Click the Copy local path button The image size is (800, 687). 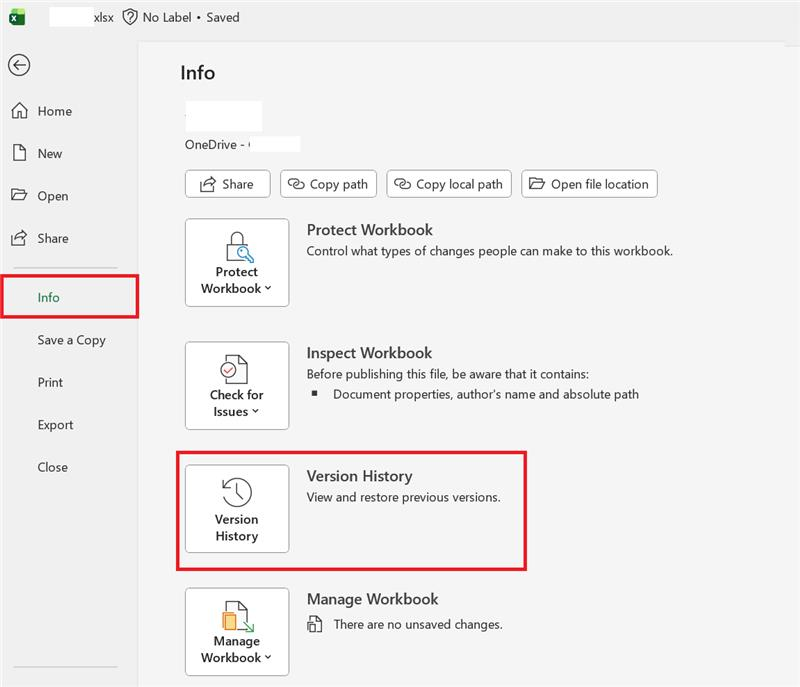(x=449, y=184)
